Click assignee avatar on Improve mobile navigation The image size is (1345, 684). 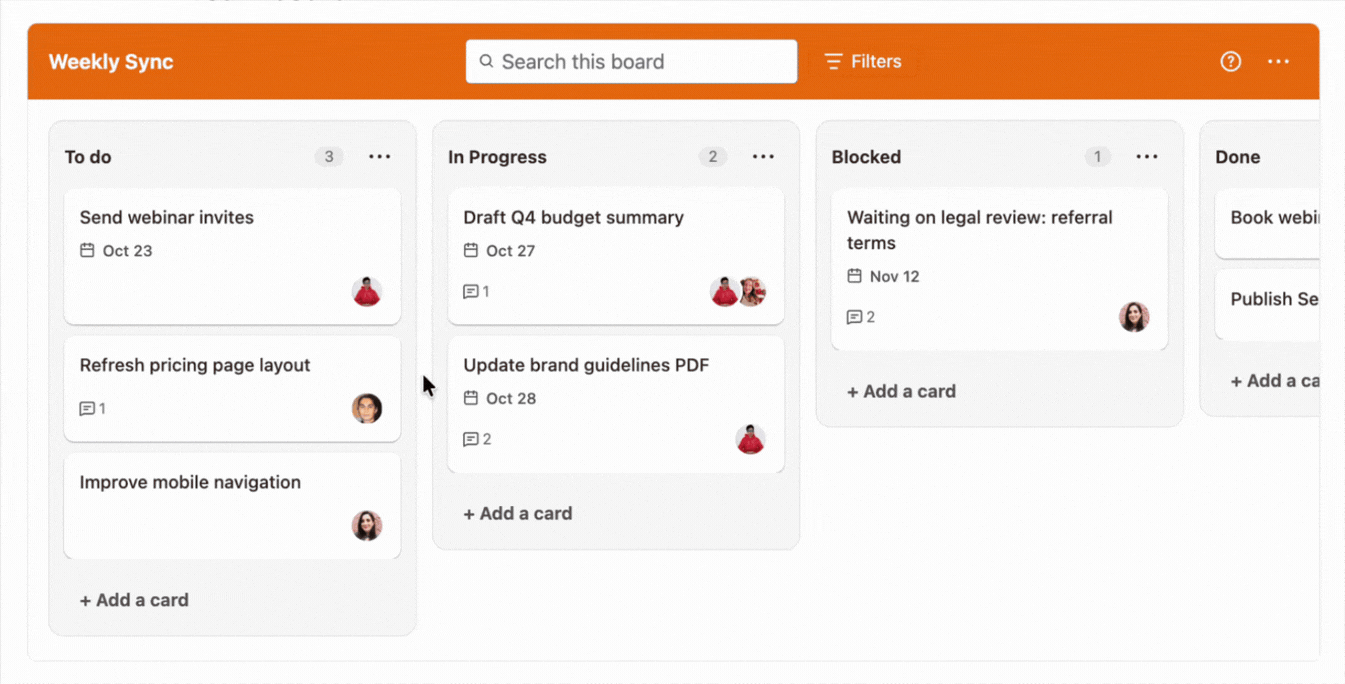[x=367, y=525]
